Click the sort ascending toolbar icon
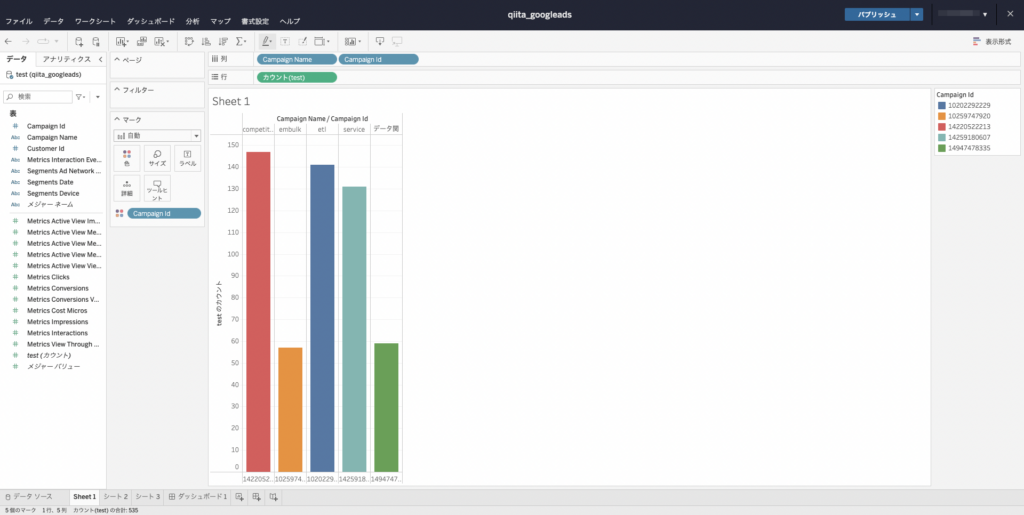Viewport: 1024px width, 515px height. 206,42
